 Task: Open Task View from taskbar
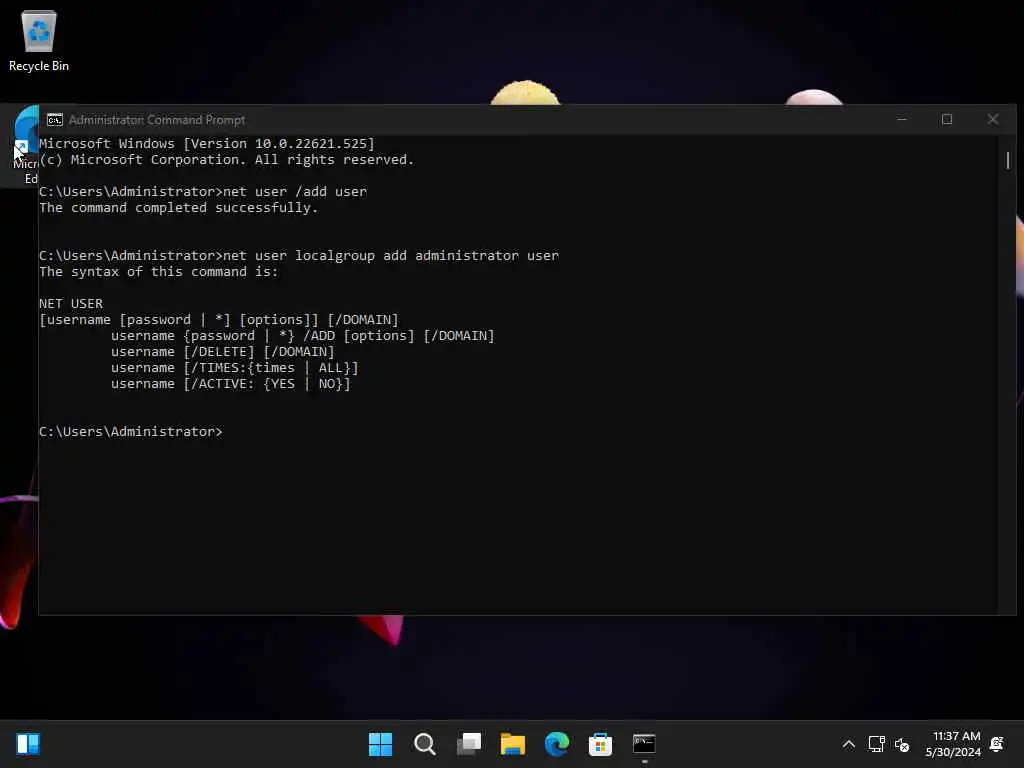[x=469, y=744]
